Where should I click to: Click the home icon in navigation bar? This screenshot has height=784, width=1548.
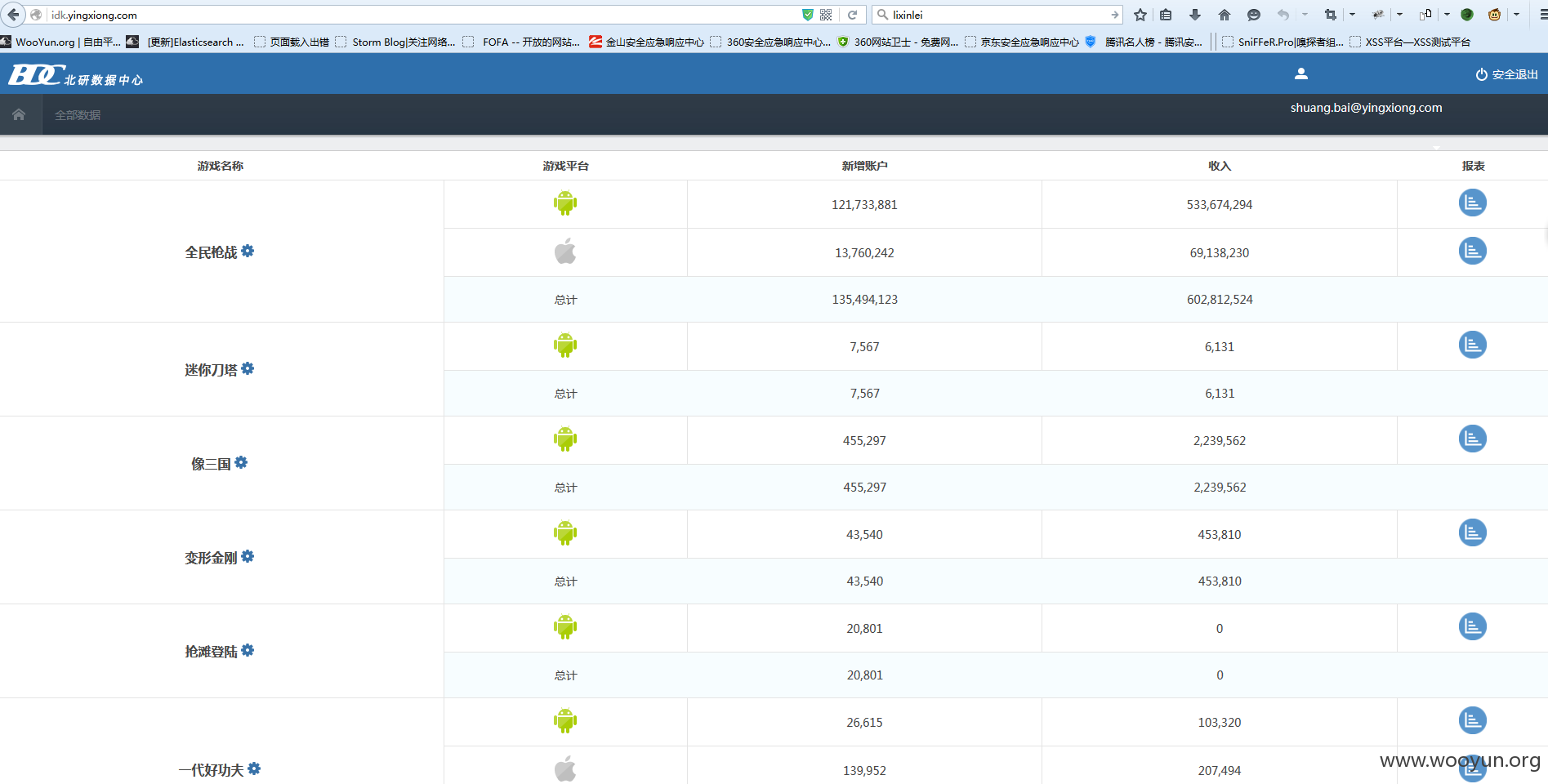19,114
